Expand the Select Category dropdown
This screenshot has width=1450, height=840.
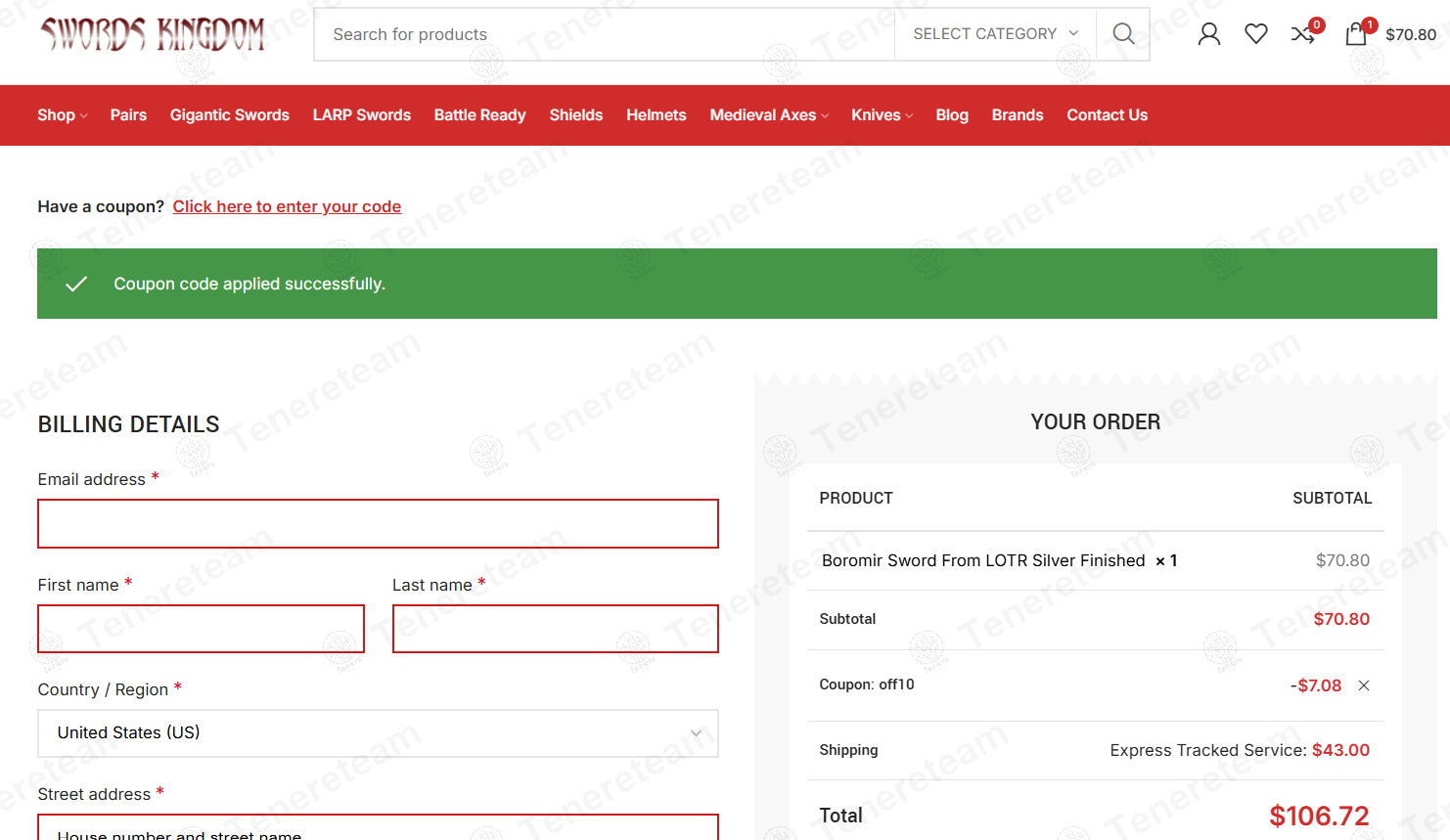coord(995,34)
